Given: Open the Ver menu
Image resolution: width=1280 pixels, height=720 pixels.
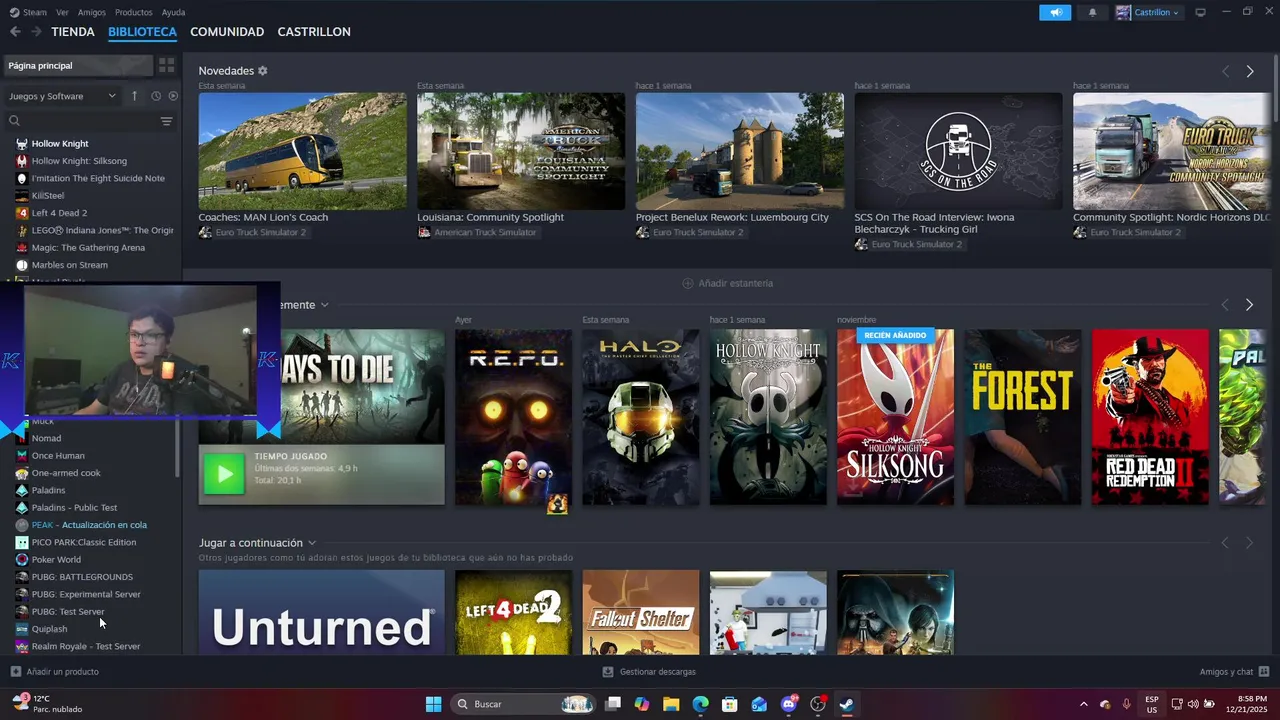Looking at the screenshot, I should [63, 12].
